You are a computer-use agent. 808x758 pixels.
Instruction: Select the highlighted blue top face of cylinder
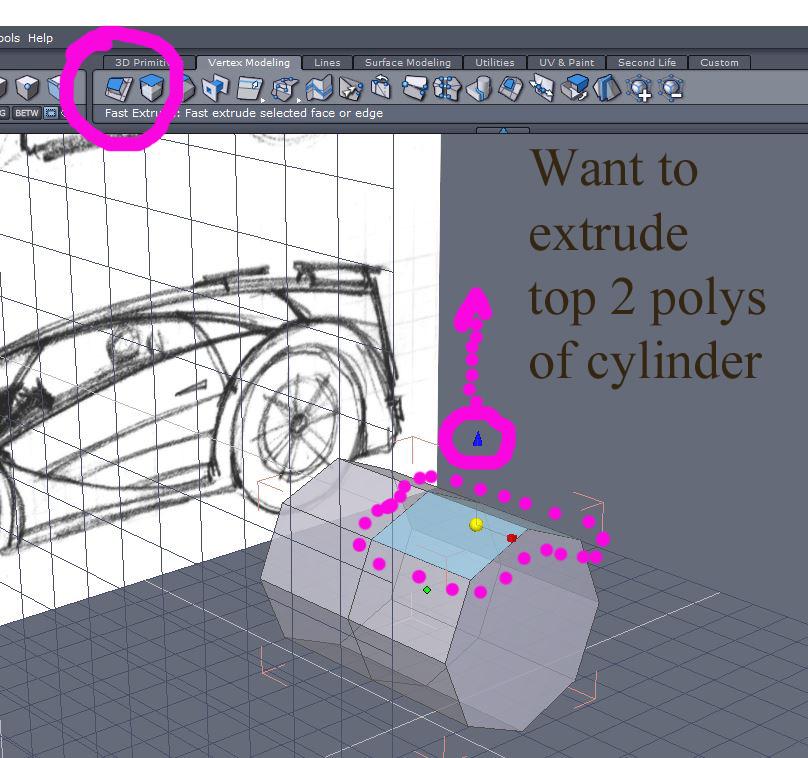pyautogui.click(x=448, y=536)
